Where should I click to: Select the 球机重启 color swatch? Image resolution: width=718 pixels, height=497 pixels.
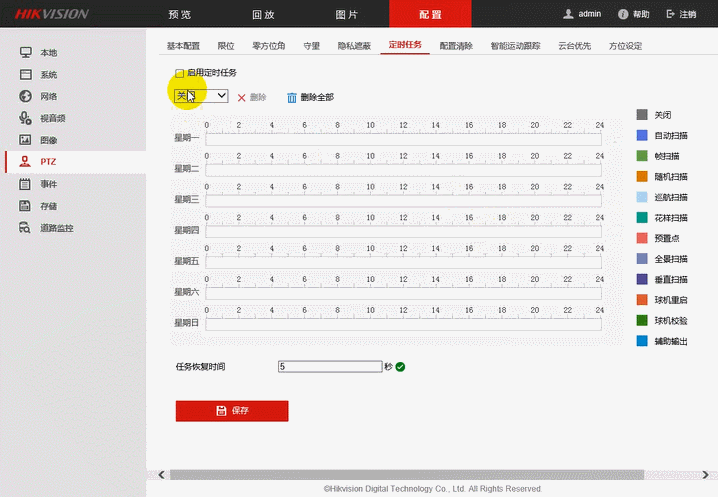pyautogui.click(x=642, y=300)
